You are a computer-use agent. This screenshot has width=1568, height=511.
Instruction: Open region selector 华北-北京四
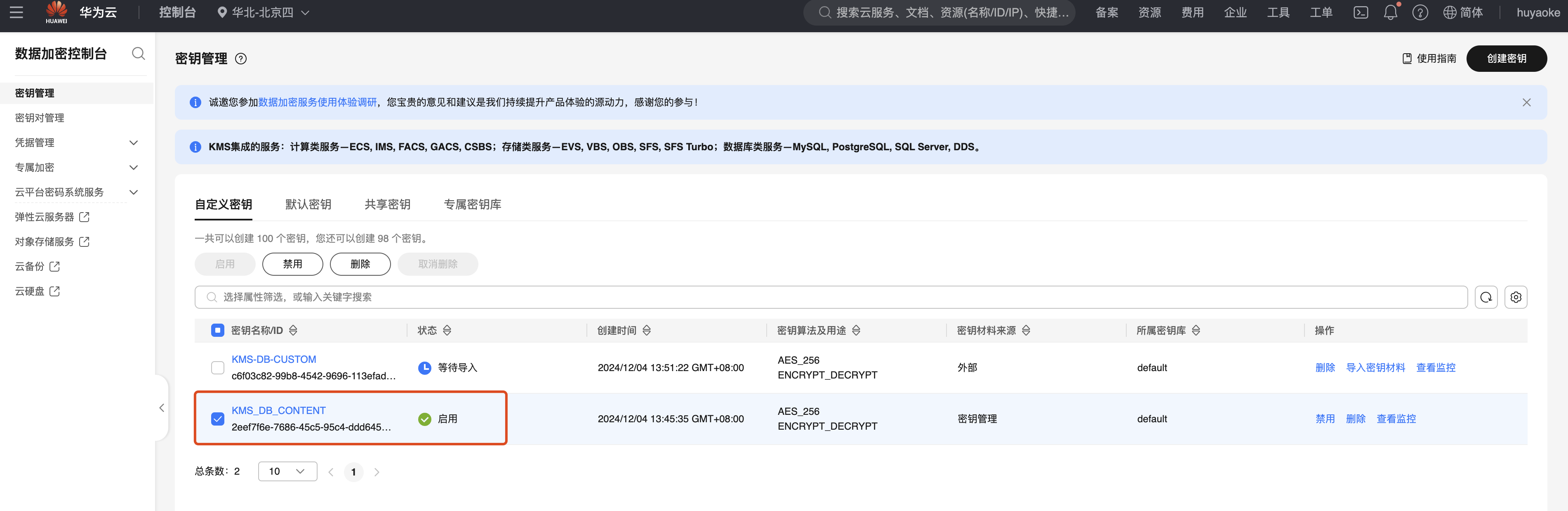pos(264,12)
